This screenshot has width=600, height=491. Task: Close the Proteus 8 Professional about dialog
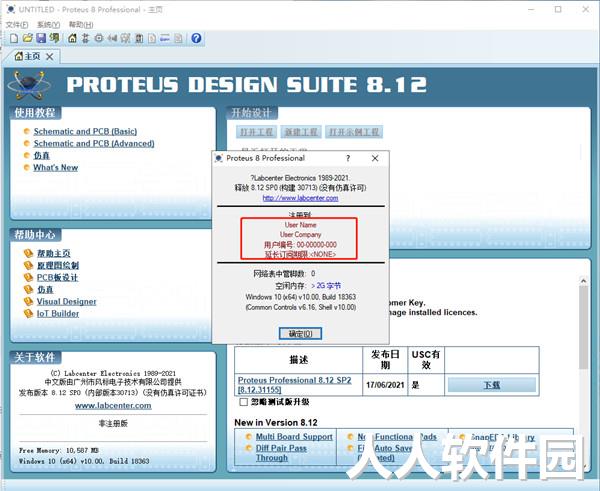coord(375,158)
